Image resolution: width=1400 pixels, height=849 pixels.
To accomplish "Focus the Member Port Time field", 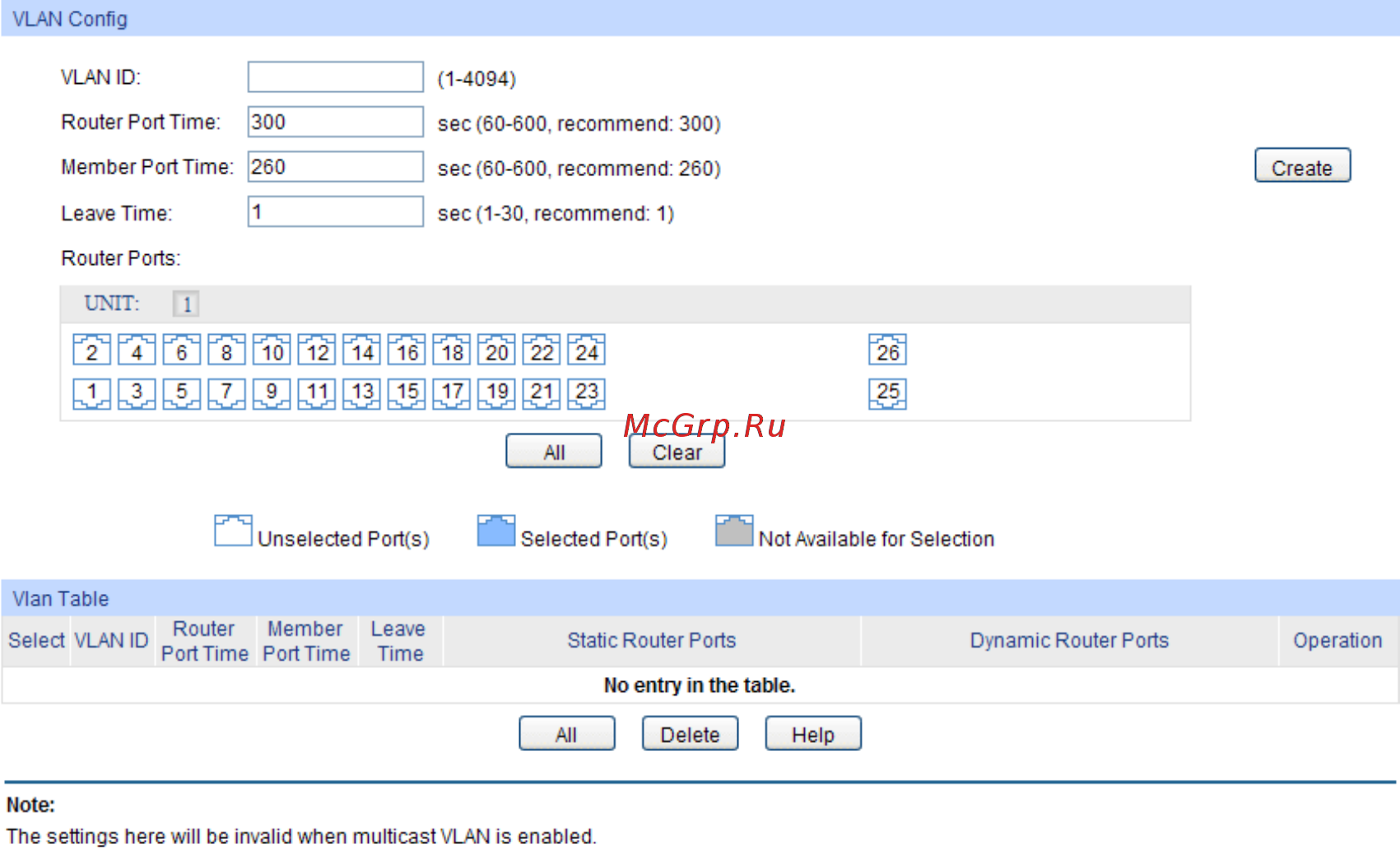I will [x=336, y=166].
